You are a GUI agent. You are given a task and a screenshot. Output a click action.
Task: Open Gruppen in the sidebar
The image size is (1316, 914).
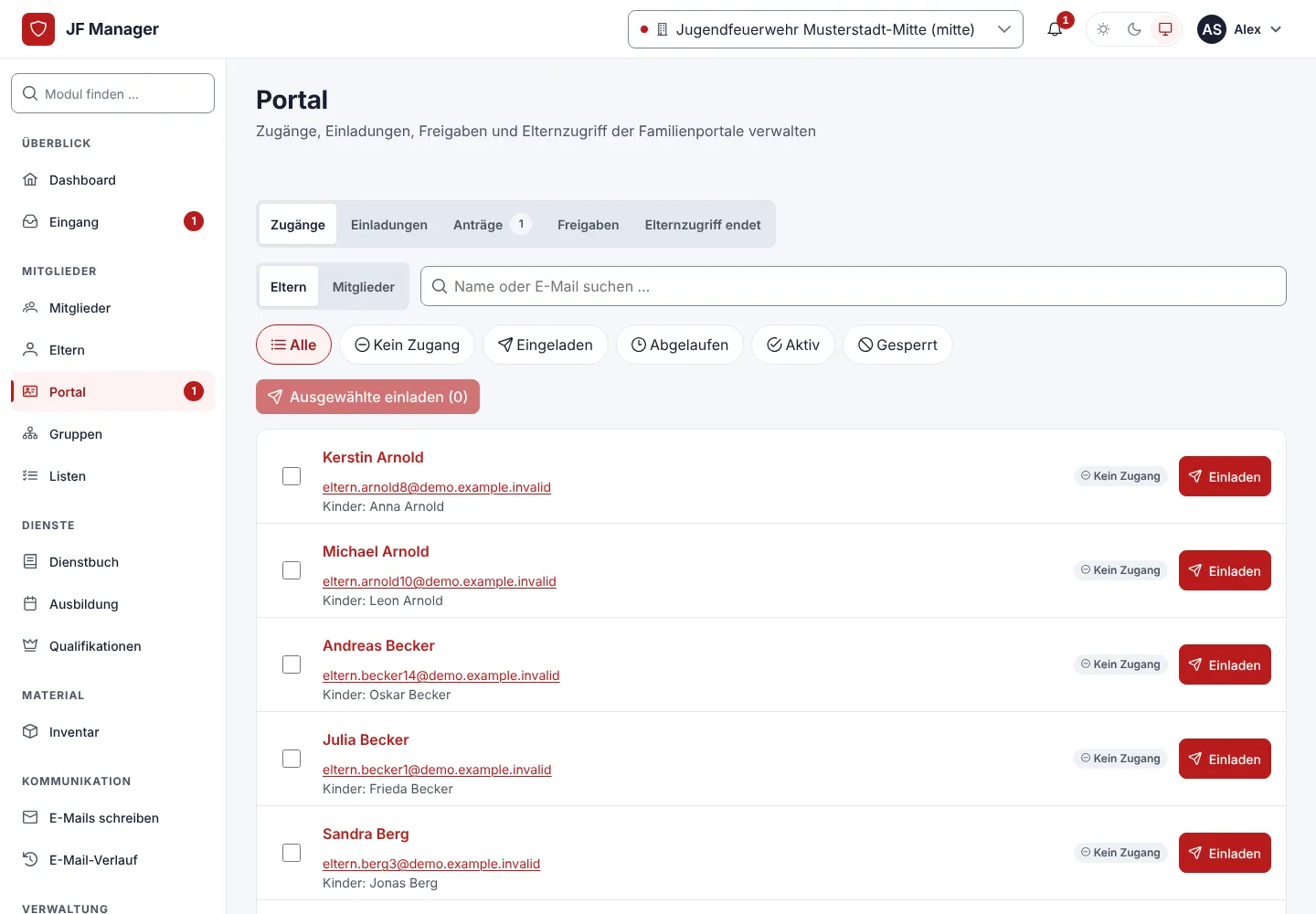[x=113, y=434]
